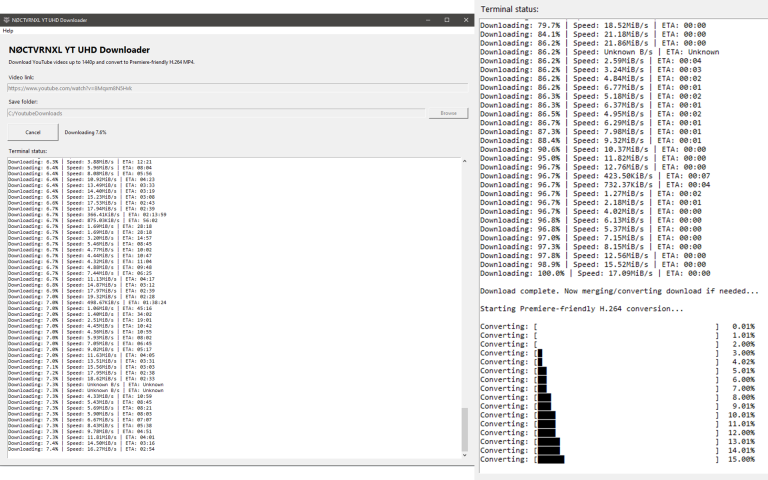Click the line with ETA 34:02
The width and height of the screenshot is (768, 480).
(80, 314)
